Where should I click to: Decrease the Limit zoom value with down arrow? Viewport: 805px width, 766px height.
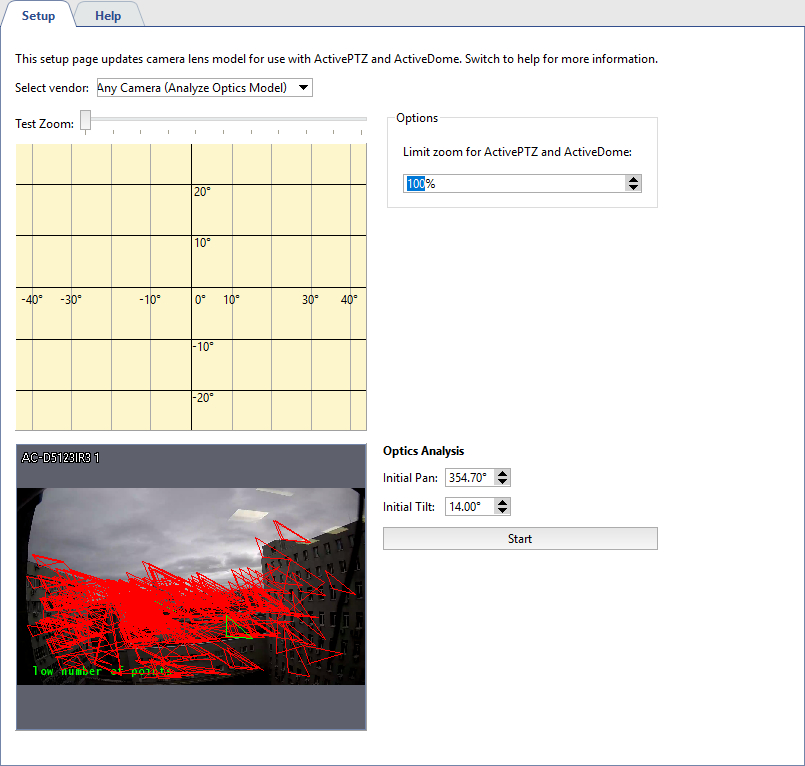pos(633,188)
